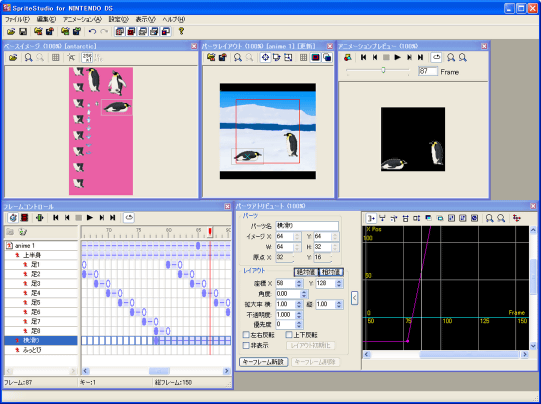Click the help question-mark icon
The width and height of the screenshot is (541, 404).
(x=181, y=31)
